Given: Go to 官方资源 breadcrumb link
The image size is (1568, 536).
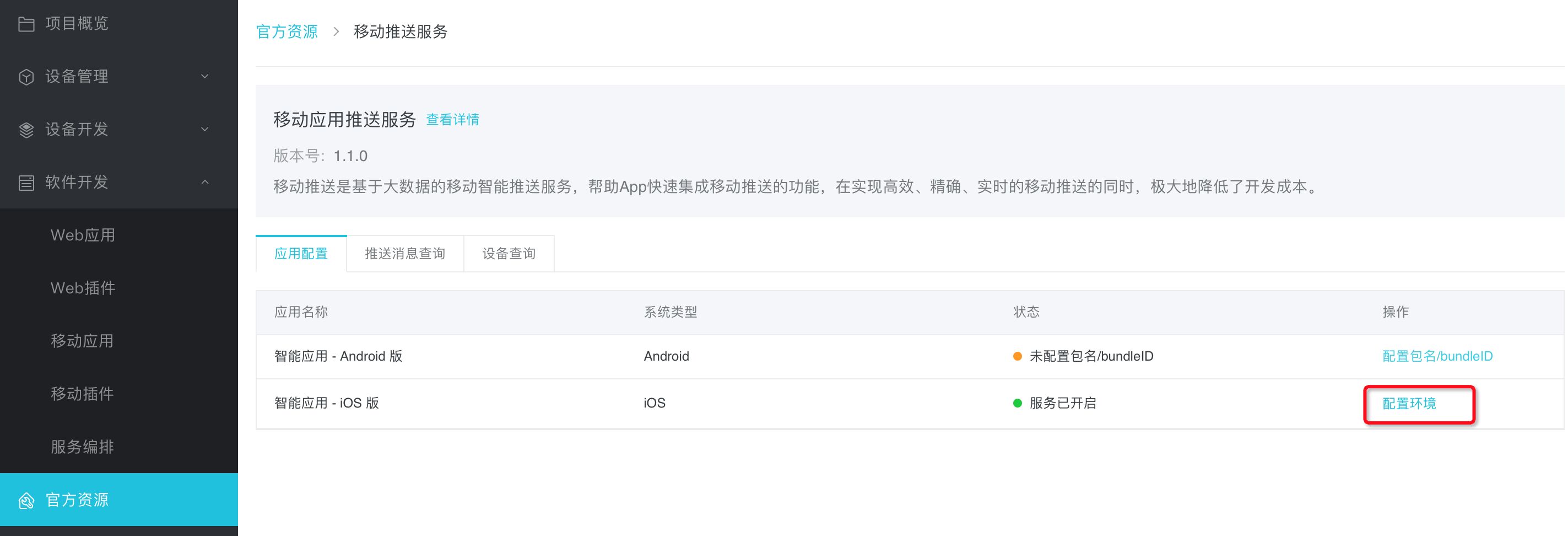Looking at the screenshot, I should 287,31.
